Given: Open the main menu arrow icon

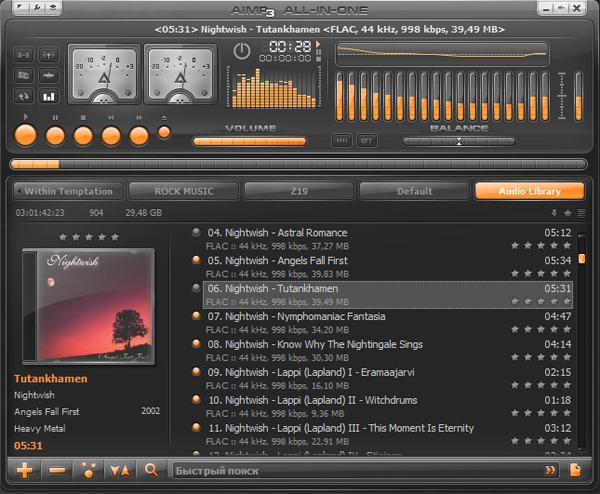Looking at the screenshot, I should tap(20, 7).
